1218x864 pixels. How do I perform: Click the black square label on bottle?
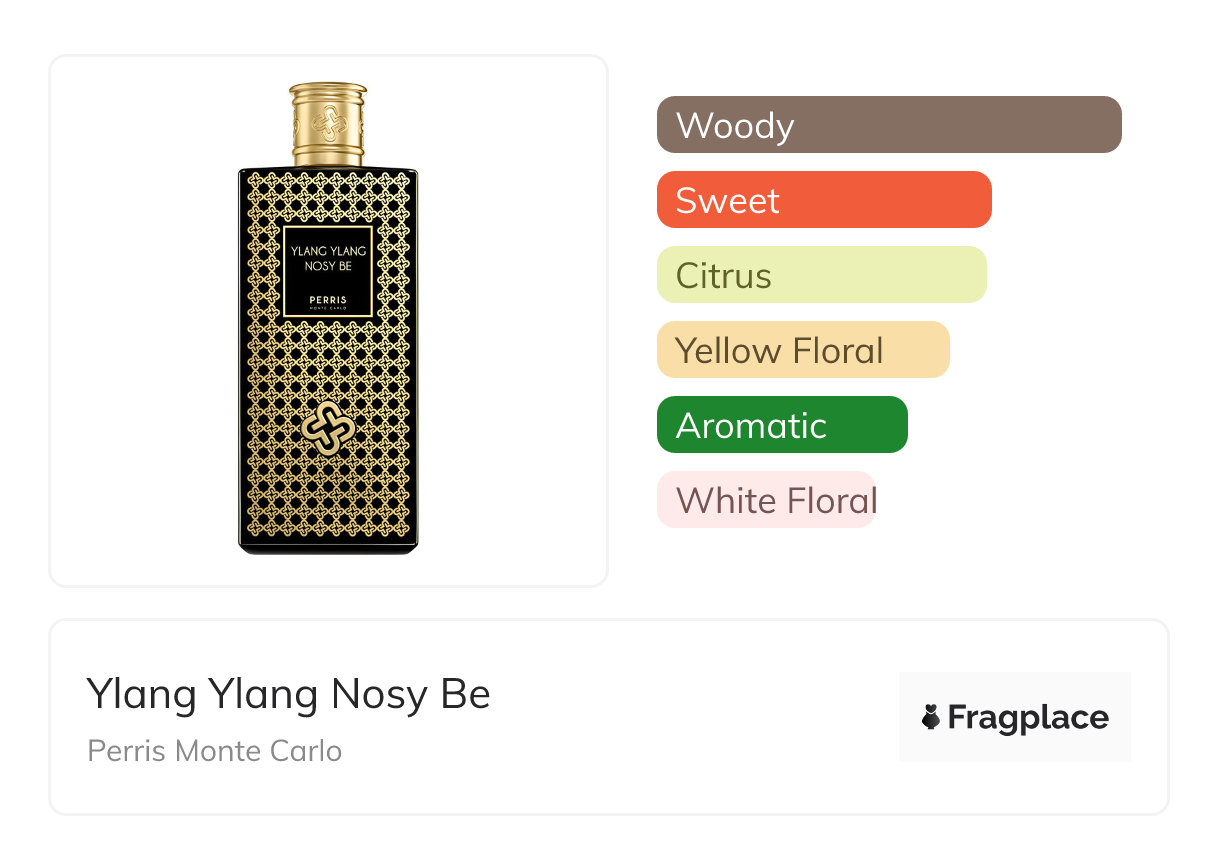pos(328,271)
